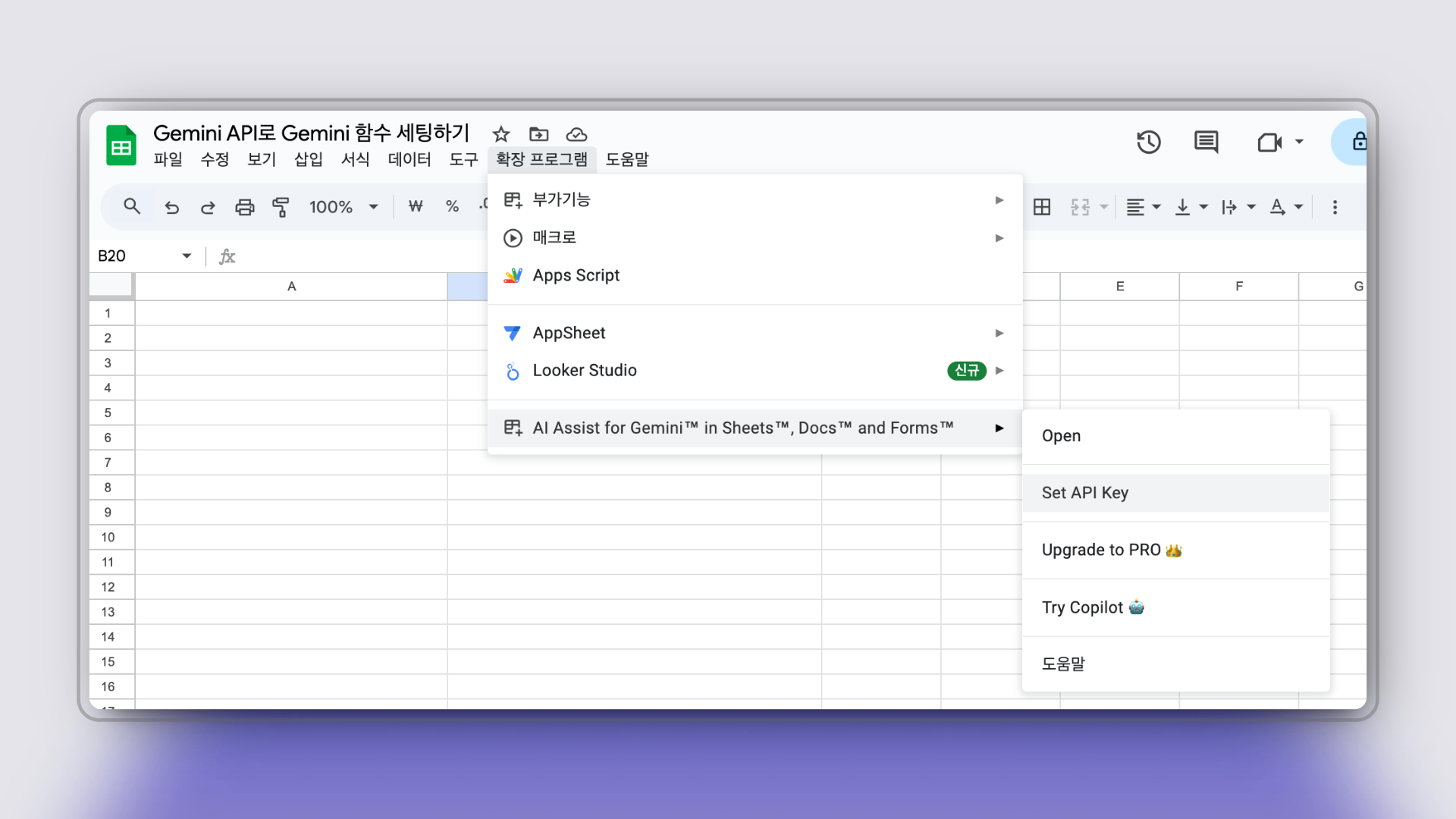Open the 도움말 menu in menu bar

[x=627, y=159]
